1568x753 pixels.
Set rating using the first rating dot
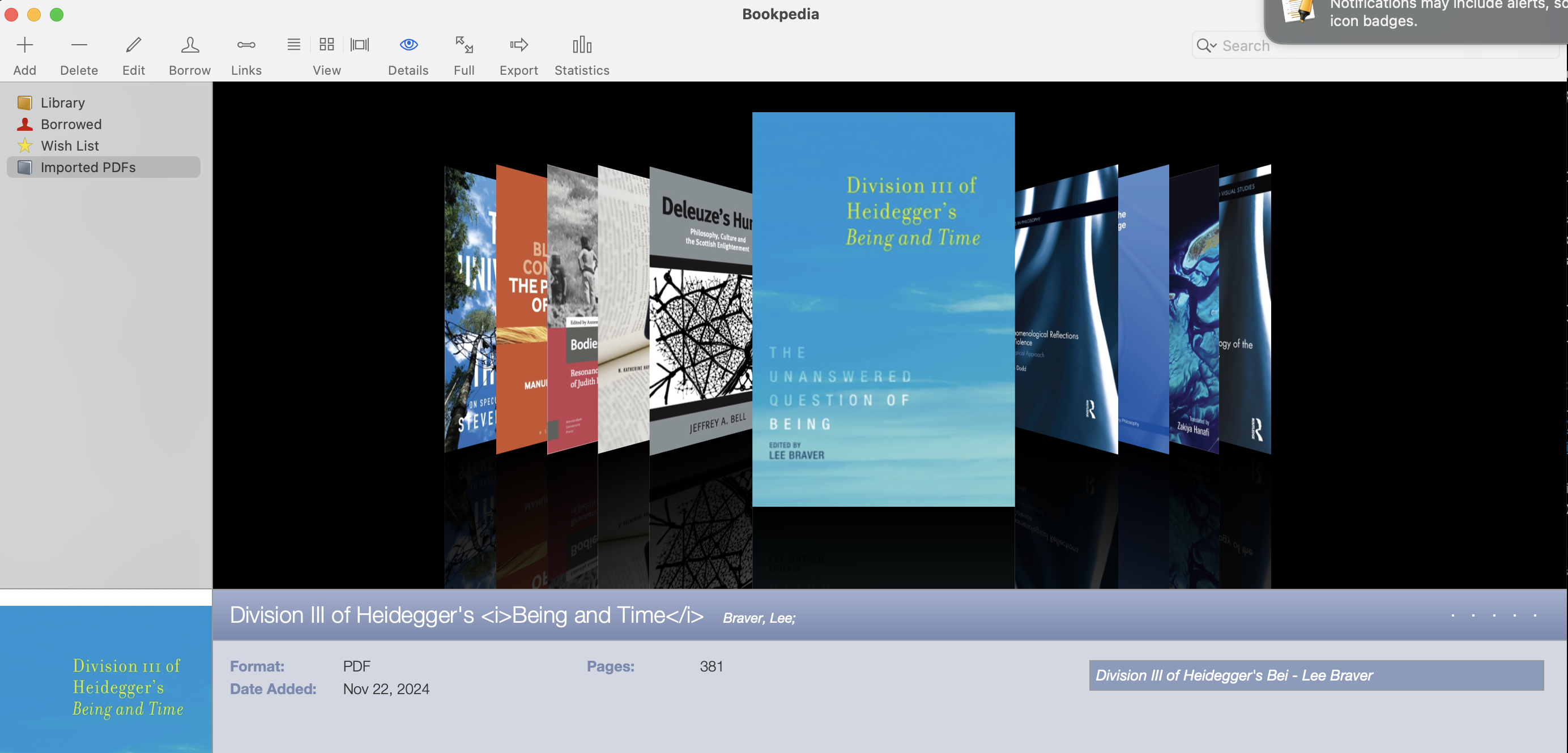point(1453,615)
